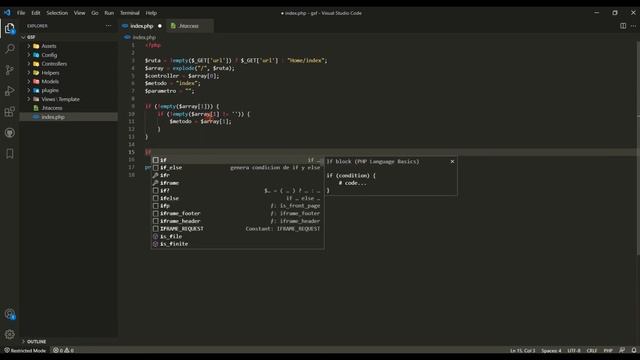
Task: Expand the Models folder
Action: pos(50,82)
